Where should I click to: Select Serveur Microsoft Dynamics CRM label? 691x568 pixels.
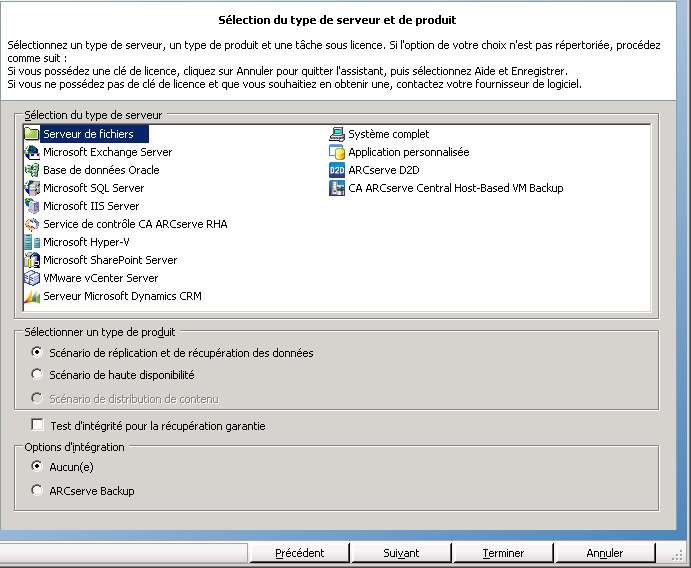122,296
